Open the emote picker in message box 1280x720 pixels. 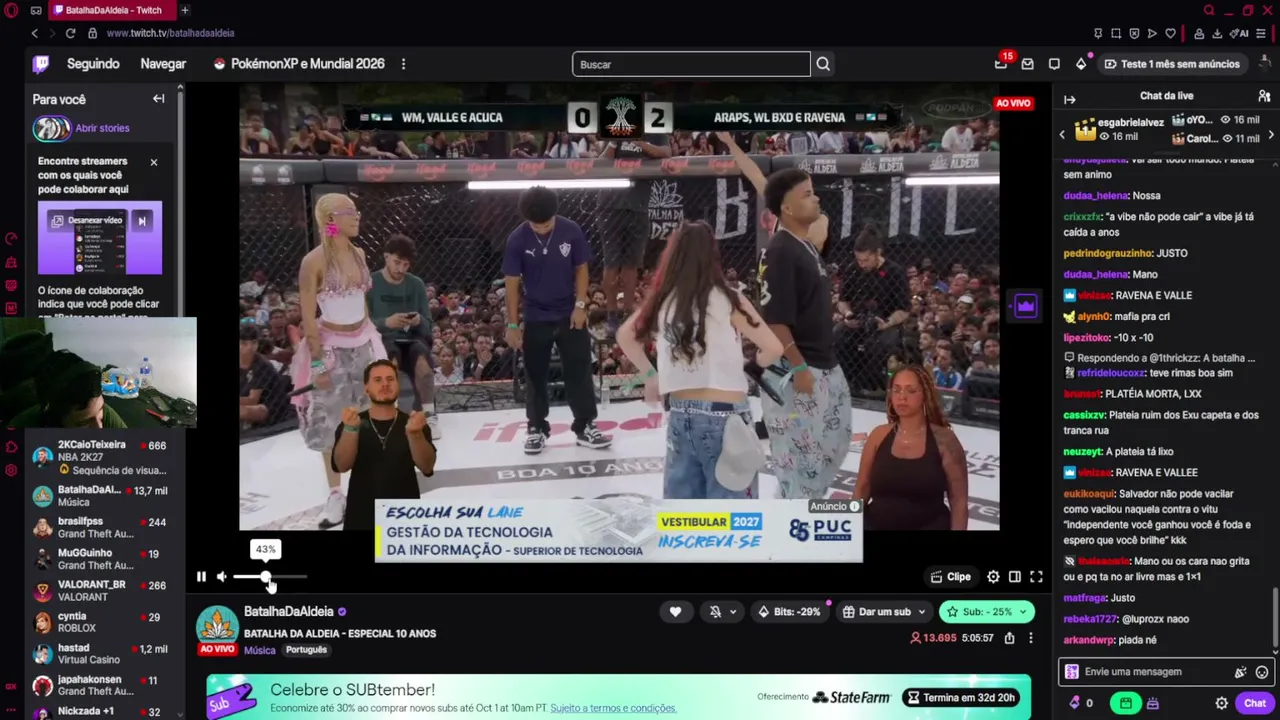[1262, 672]
